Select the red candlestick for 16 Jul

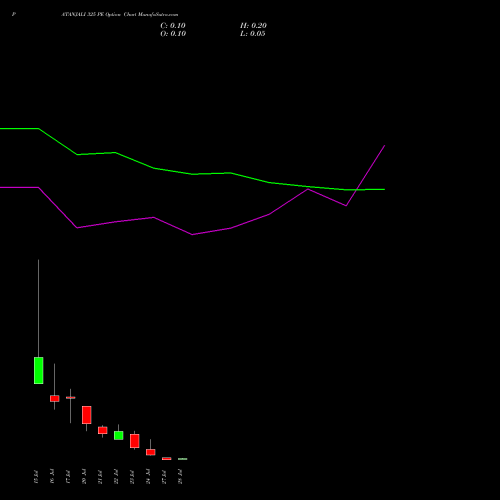[x=55, y=398]
